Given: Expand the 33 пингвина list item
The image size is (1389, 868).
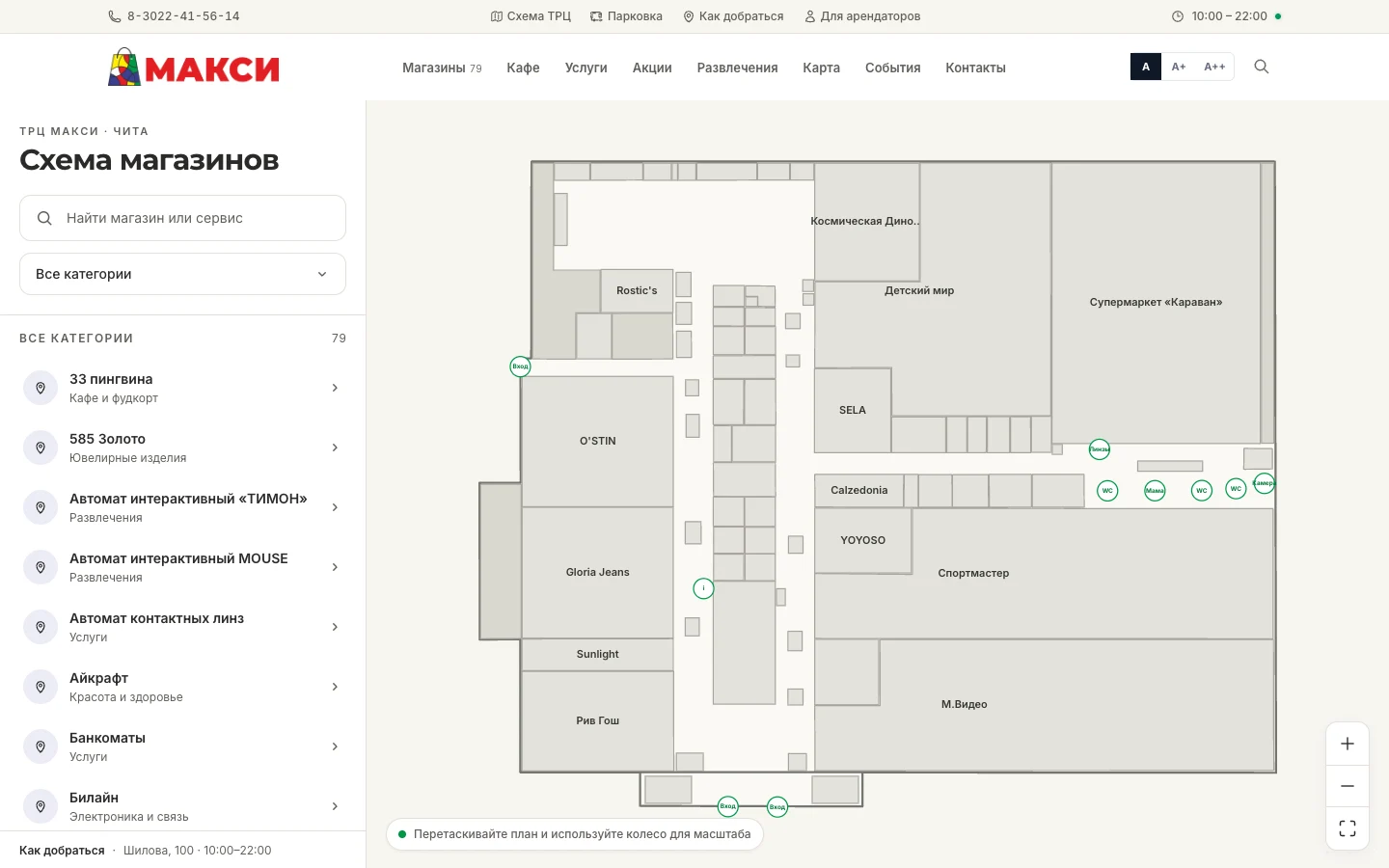Looking at the screenshot, I should tap(182, 388).
